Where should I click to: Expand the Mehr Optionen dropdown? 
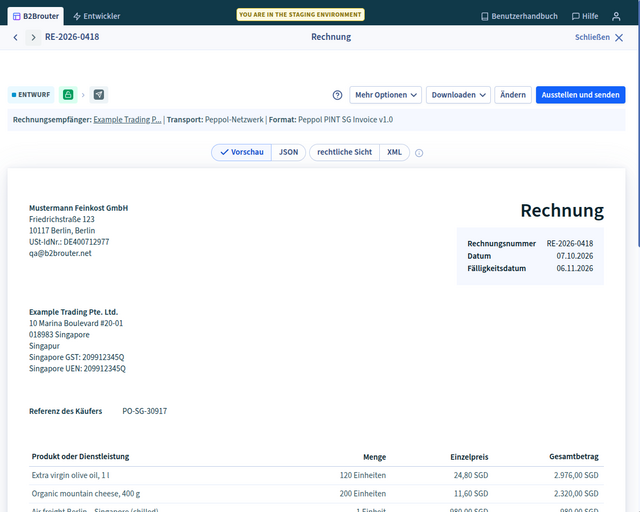coord(385,95)
